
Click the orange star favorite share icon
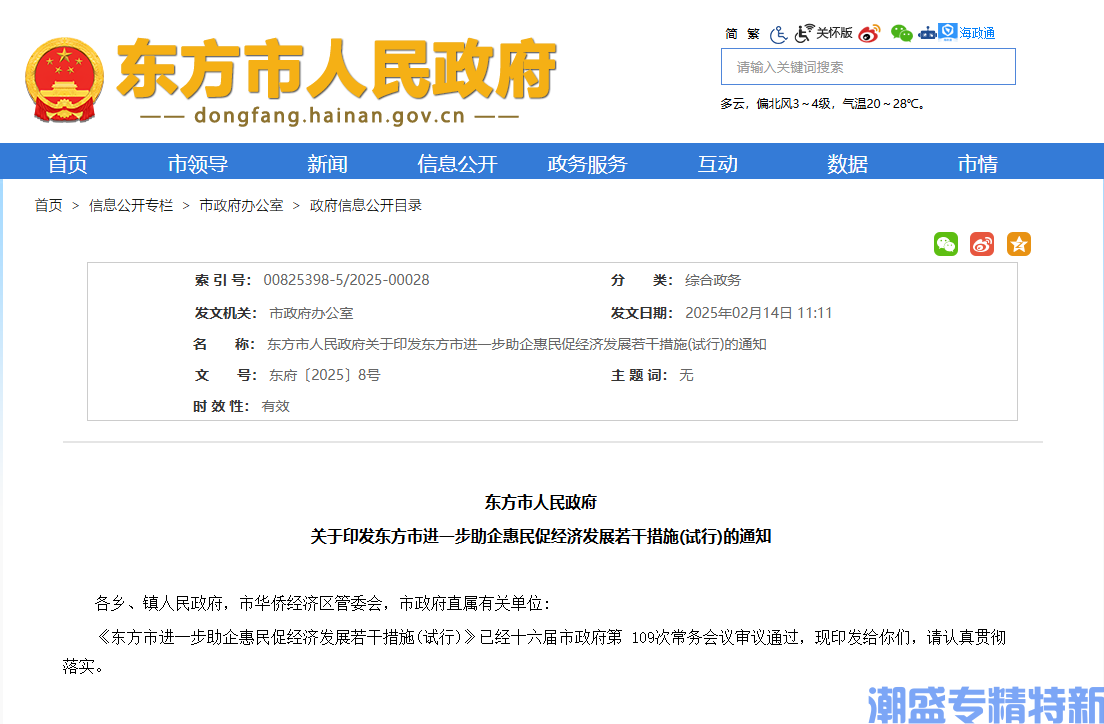(1019, 244)
